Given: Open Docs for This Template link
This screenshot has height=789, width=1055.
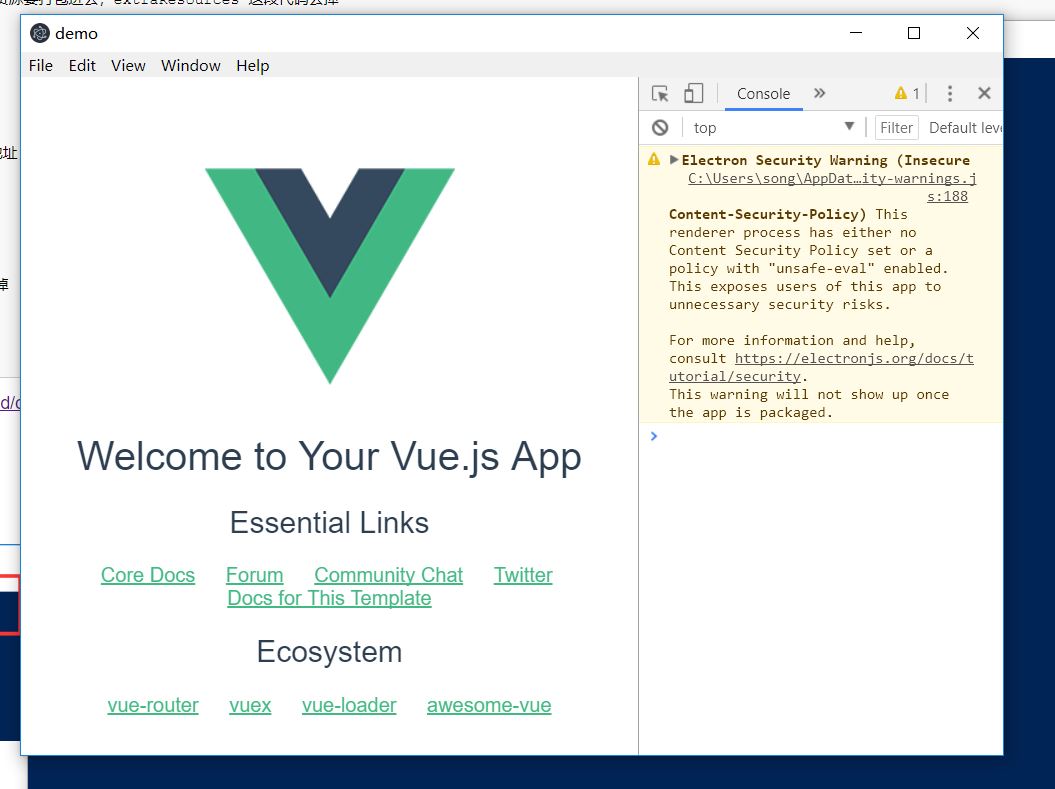Looking at the screenshot, I should coord(329,598).
